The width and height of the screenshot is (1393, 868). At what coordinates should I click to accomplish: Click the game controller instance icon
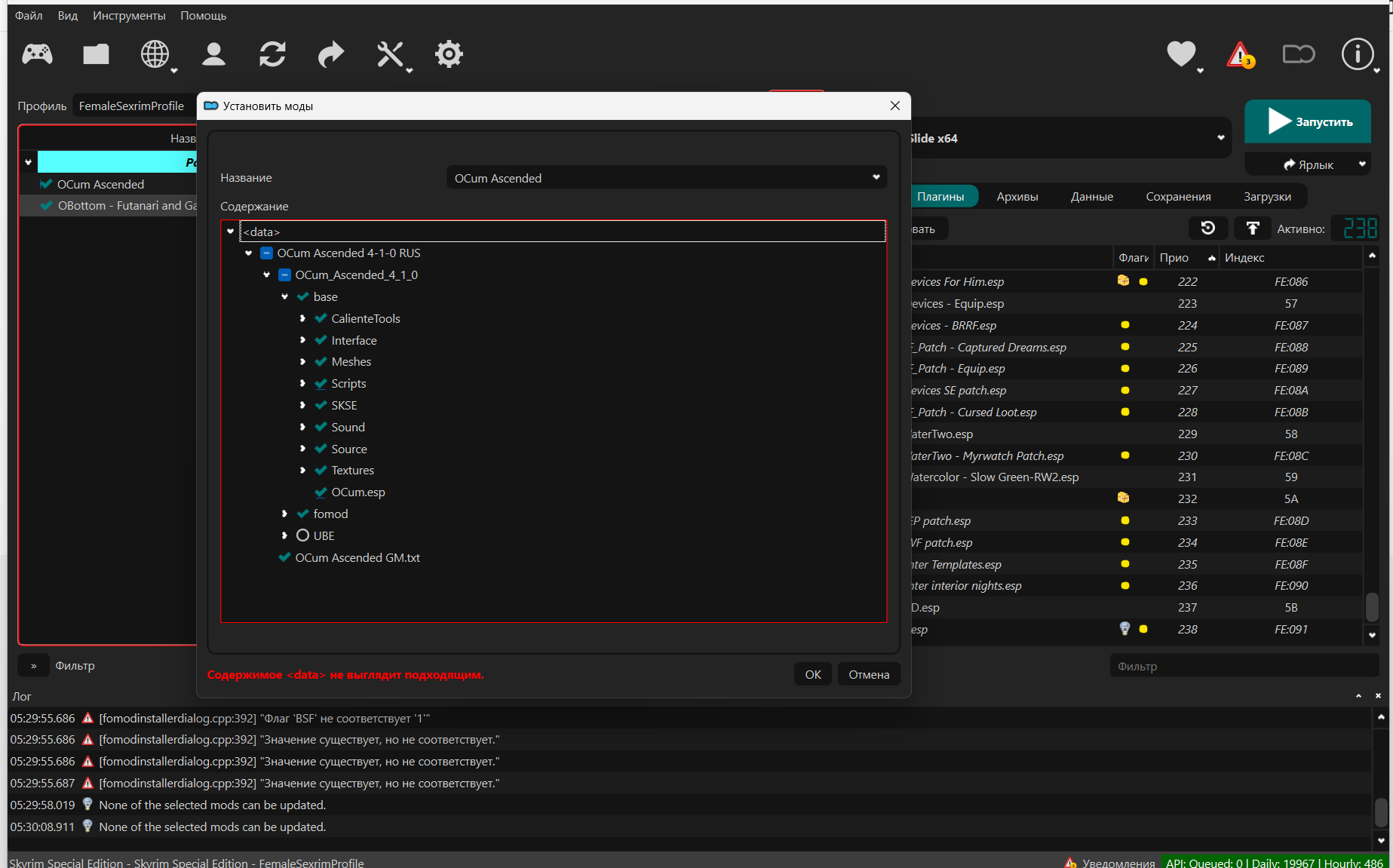point(37,54)
